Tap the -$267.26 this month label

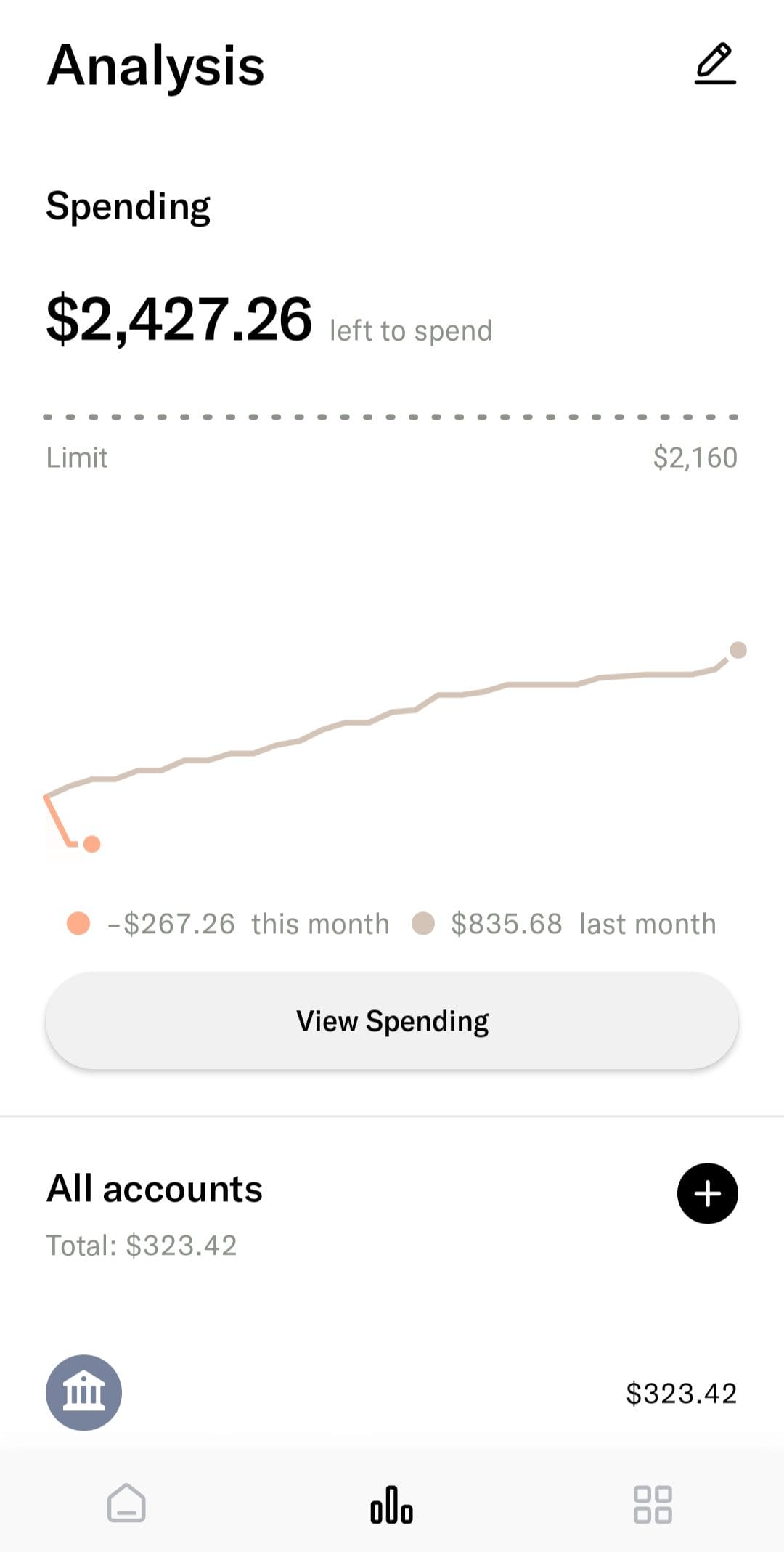(x=248, y=924)
